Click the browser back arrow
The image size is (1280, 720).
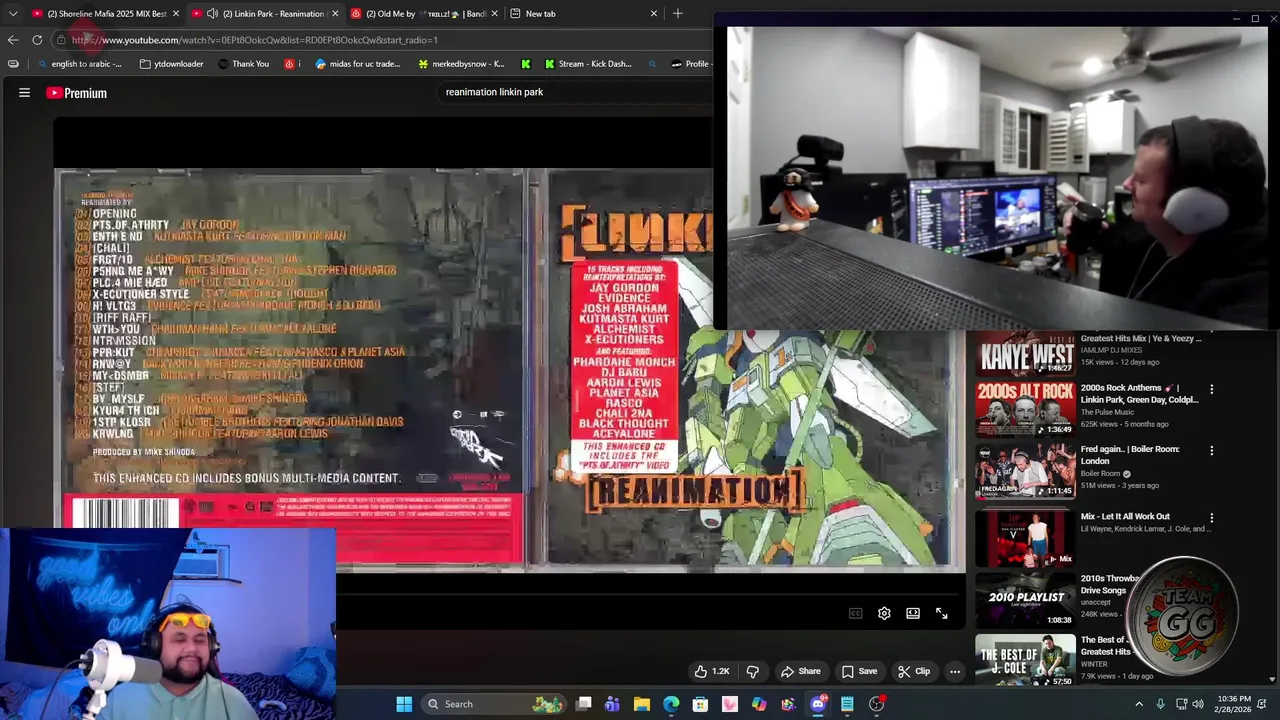pos(13,40)
